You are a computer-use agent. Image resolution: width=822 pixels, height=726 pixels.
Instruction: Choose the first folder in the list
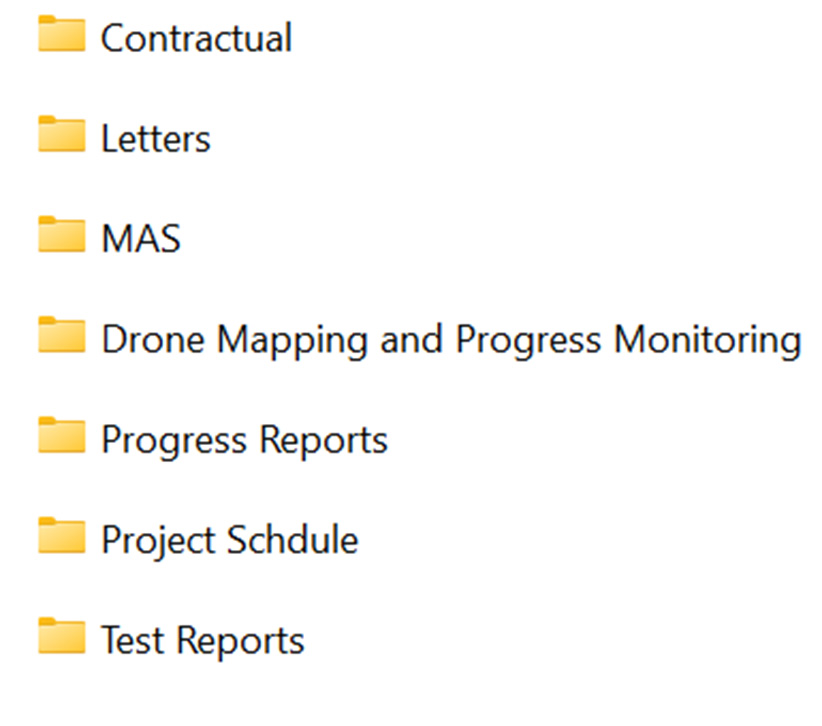click(196, 38)
